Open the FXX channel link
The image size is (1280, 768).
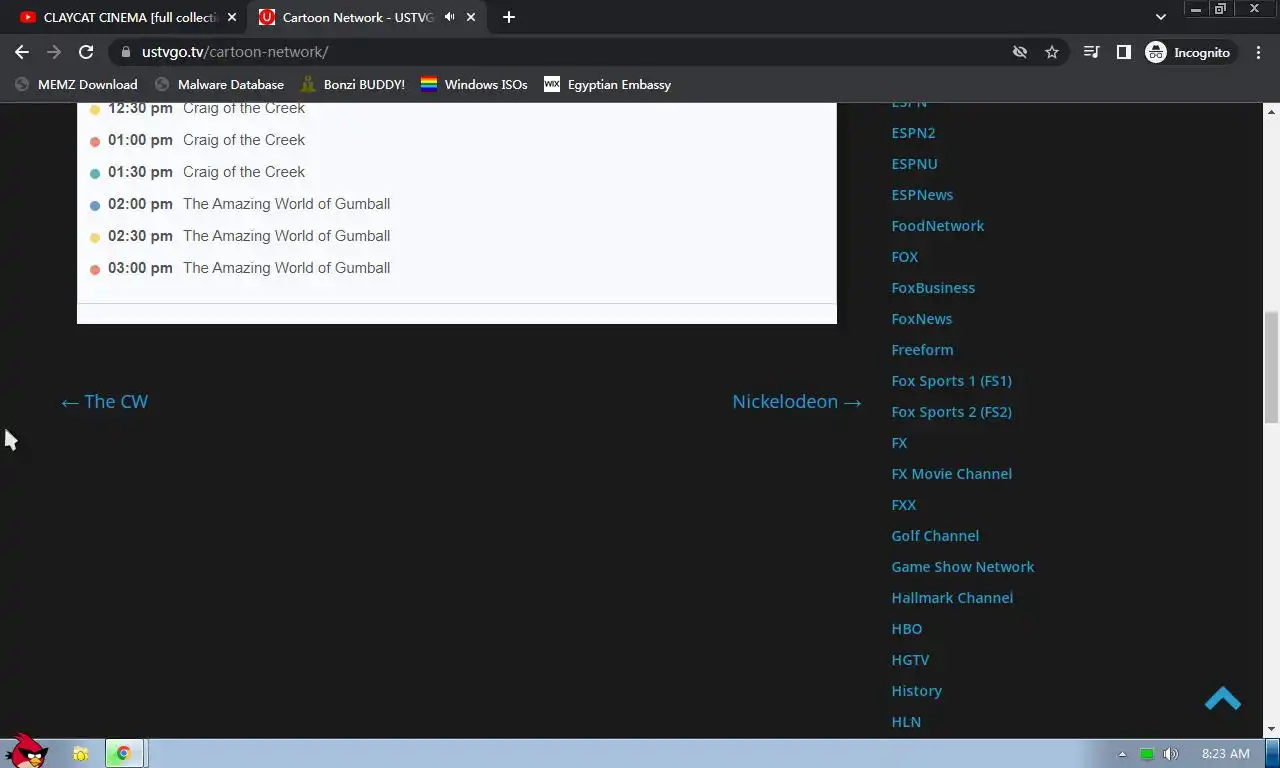pos(903,504)
